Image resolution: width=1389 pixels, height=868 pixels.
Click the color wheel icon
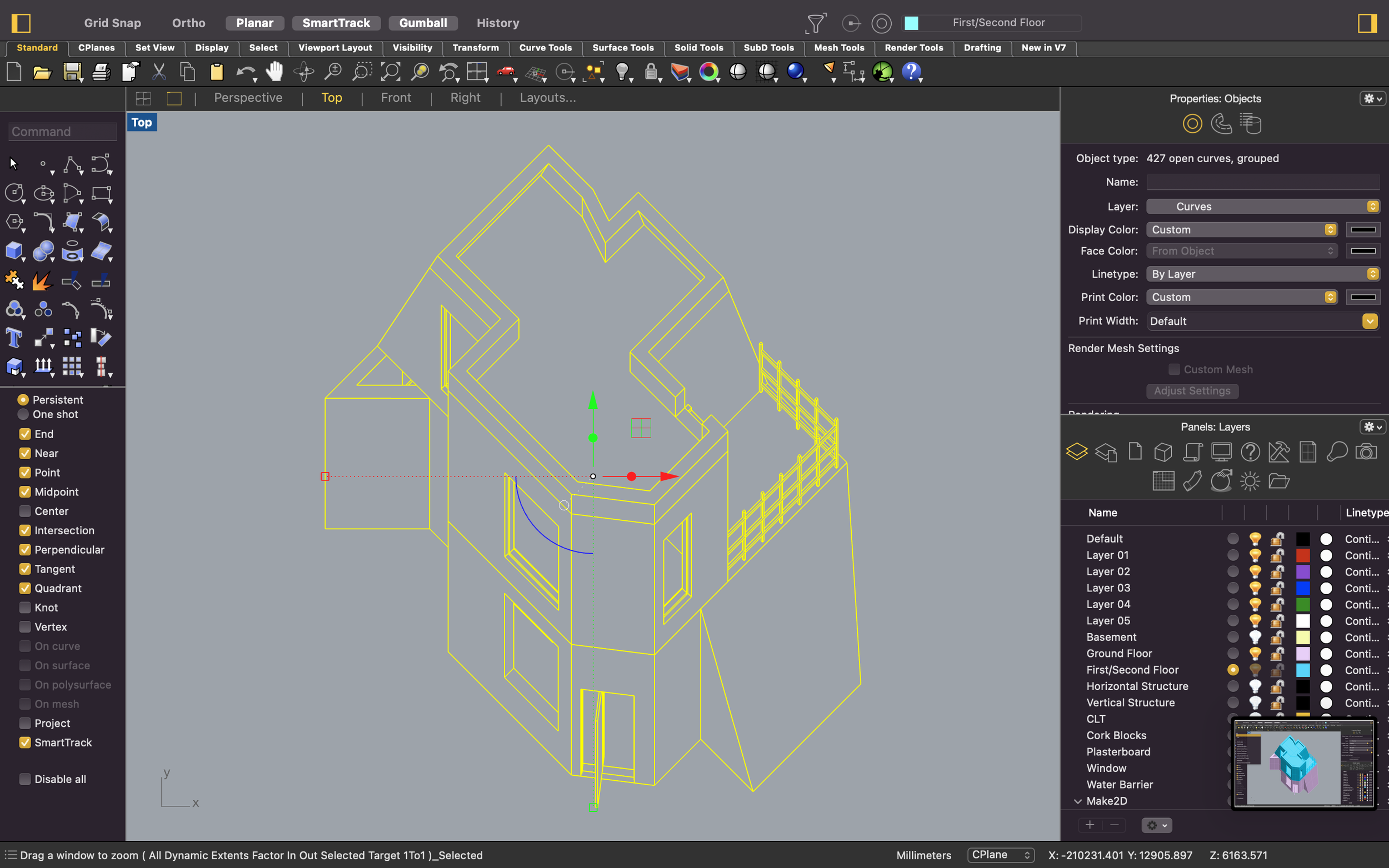[708, 72]
